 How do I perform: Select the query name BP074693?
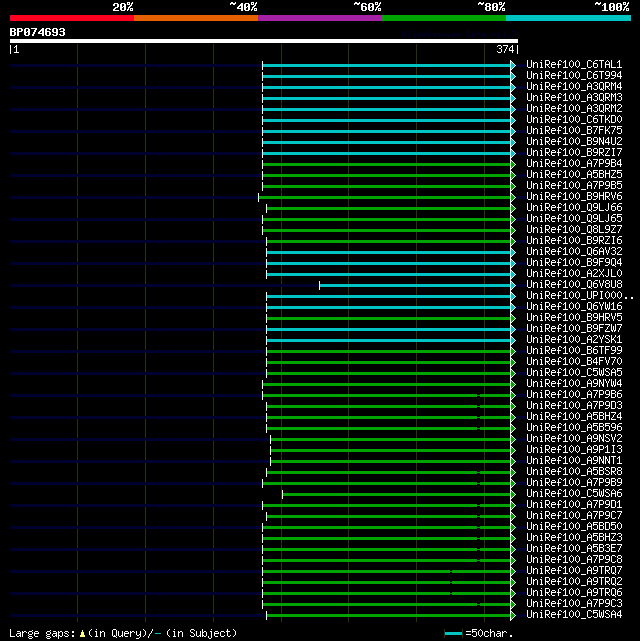tap(37, 32)
